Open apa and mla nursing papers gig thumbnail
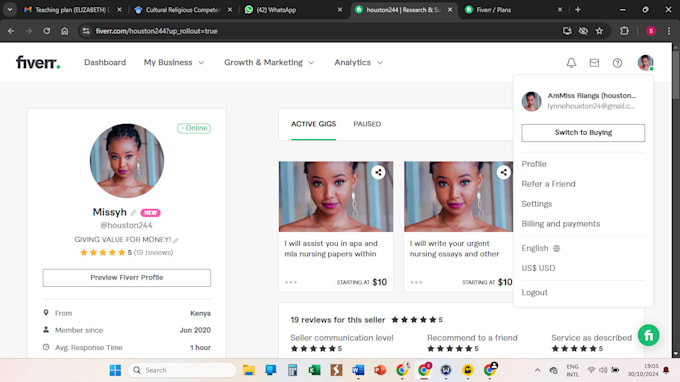This screenshot has width=680, height=382. coord(336,196)
